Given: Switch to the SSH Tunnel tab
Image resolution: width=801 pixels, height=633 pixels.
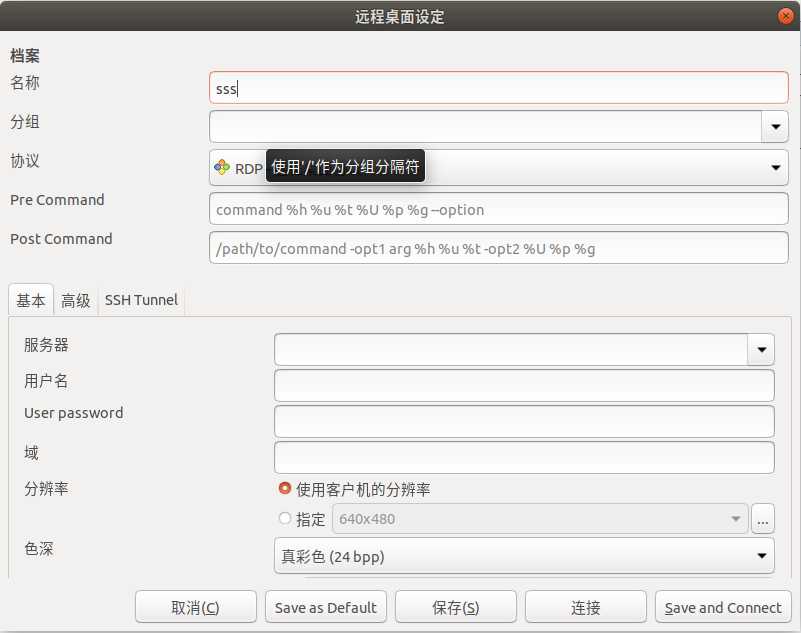Looking at the screenshot, I should pyautogui.click(x=141, y=300).
